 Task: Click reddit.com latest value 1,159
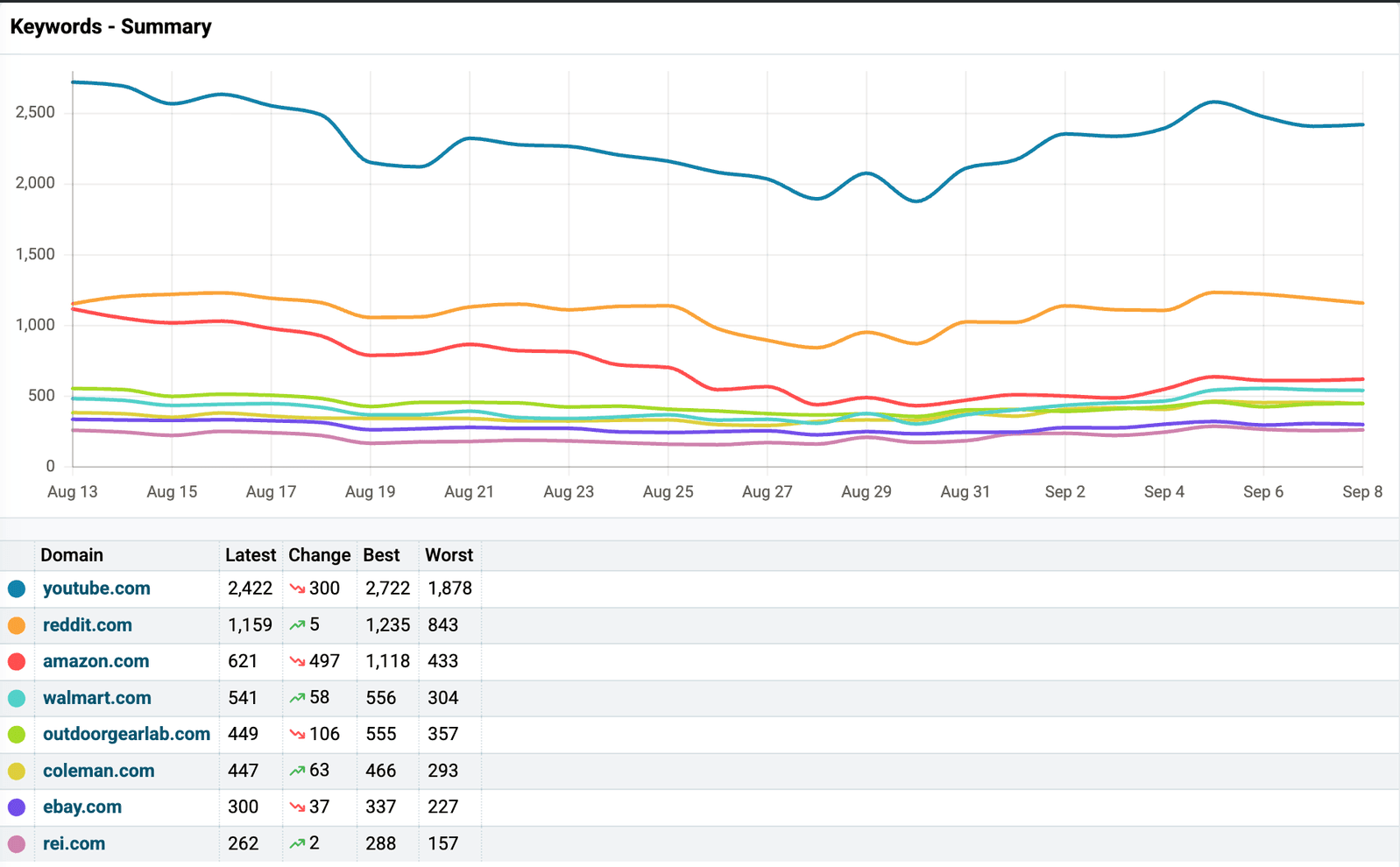(x=251, y=625)
